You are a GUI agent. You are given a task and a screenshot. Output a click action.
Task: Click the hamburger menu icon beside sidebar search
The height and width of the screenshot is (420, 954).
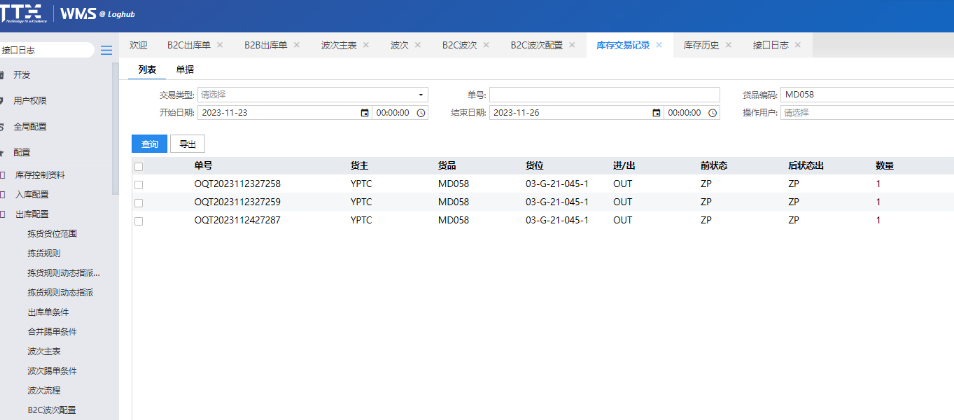106,50
